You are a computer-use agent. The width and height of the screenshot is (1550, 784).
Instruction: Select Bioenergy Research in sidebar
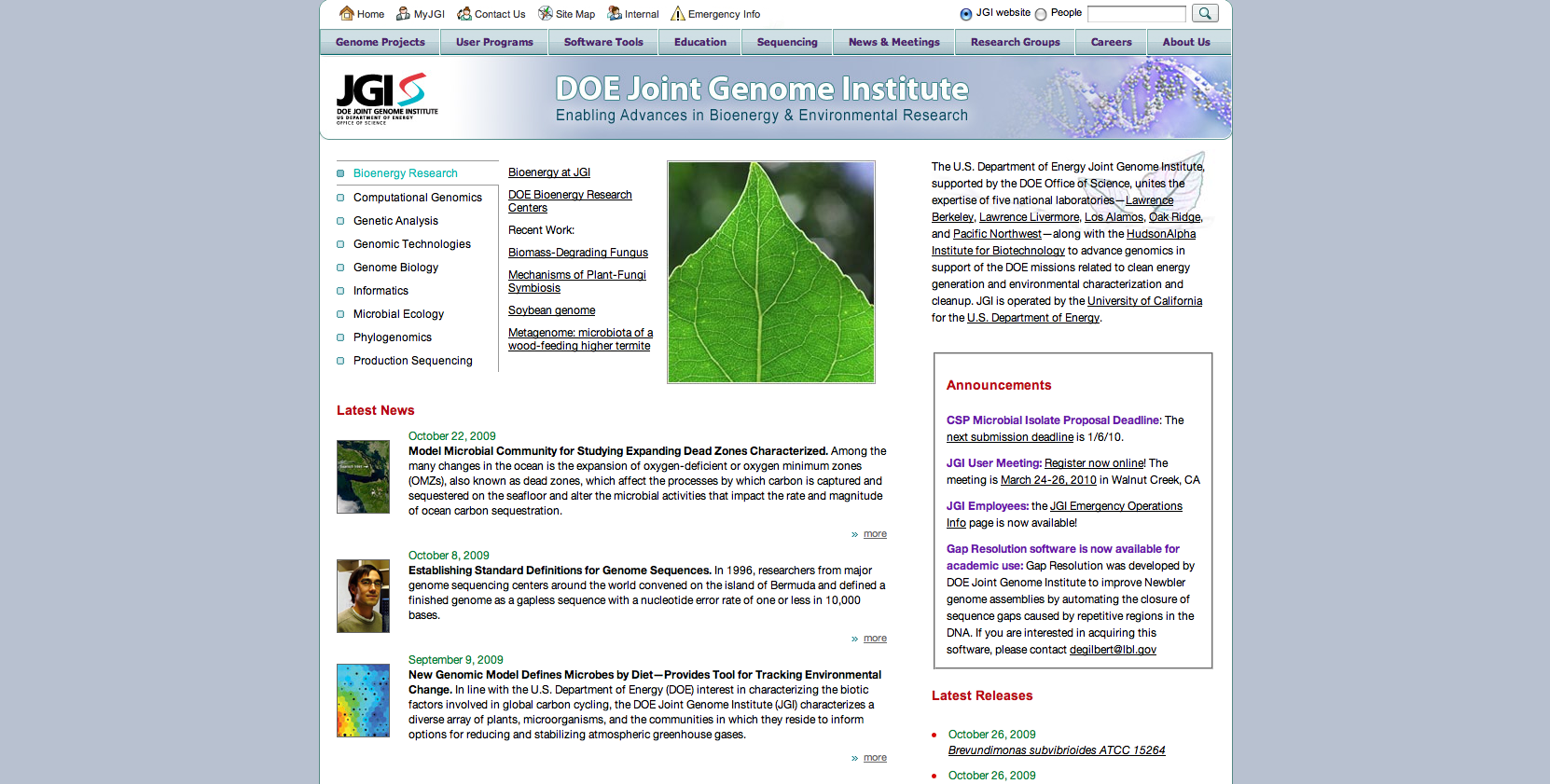(x=405, y=173)
